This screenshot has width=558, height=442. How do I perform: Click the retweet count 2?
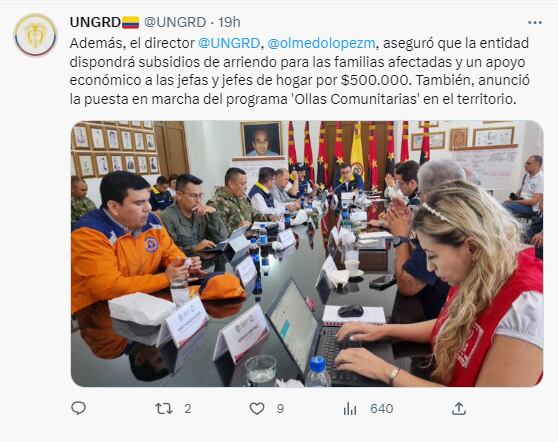188,409
